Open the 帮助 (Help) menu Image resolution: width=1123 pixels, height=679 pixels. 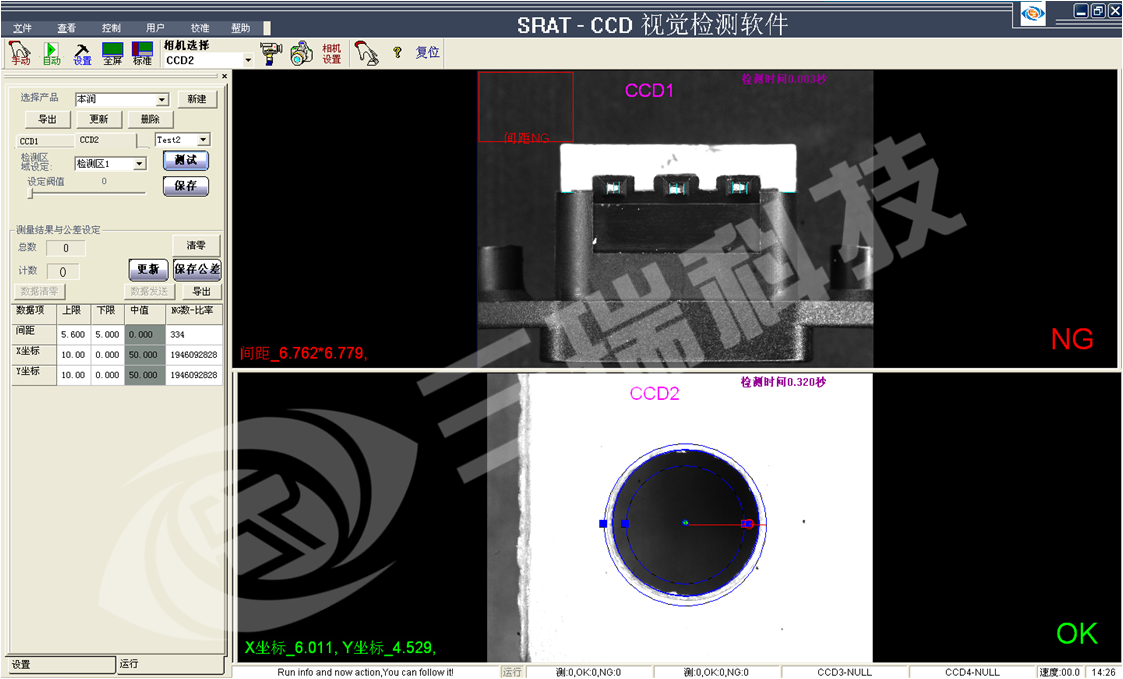click(x=241, y=28)
